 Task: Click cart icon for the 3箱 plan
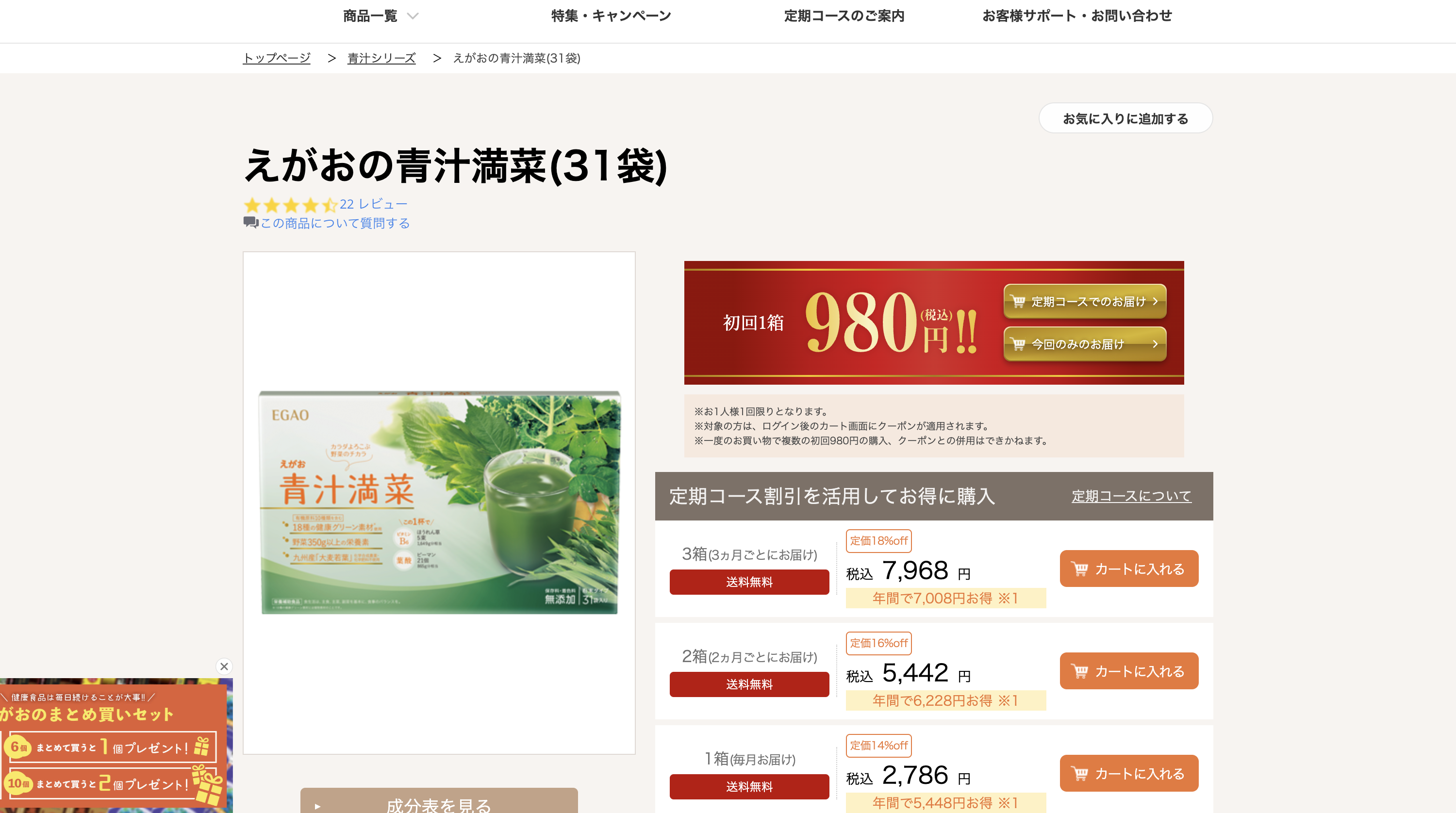[1079, 569]
